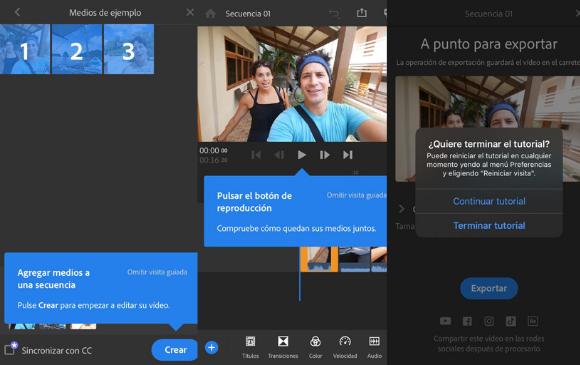Share the video to Facebook

467,321
